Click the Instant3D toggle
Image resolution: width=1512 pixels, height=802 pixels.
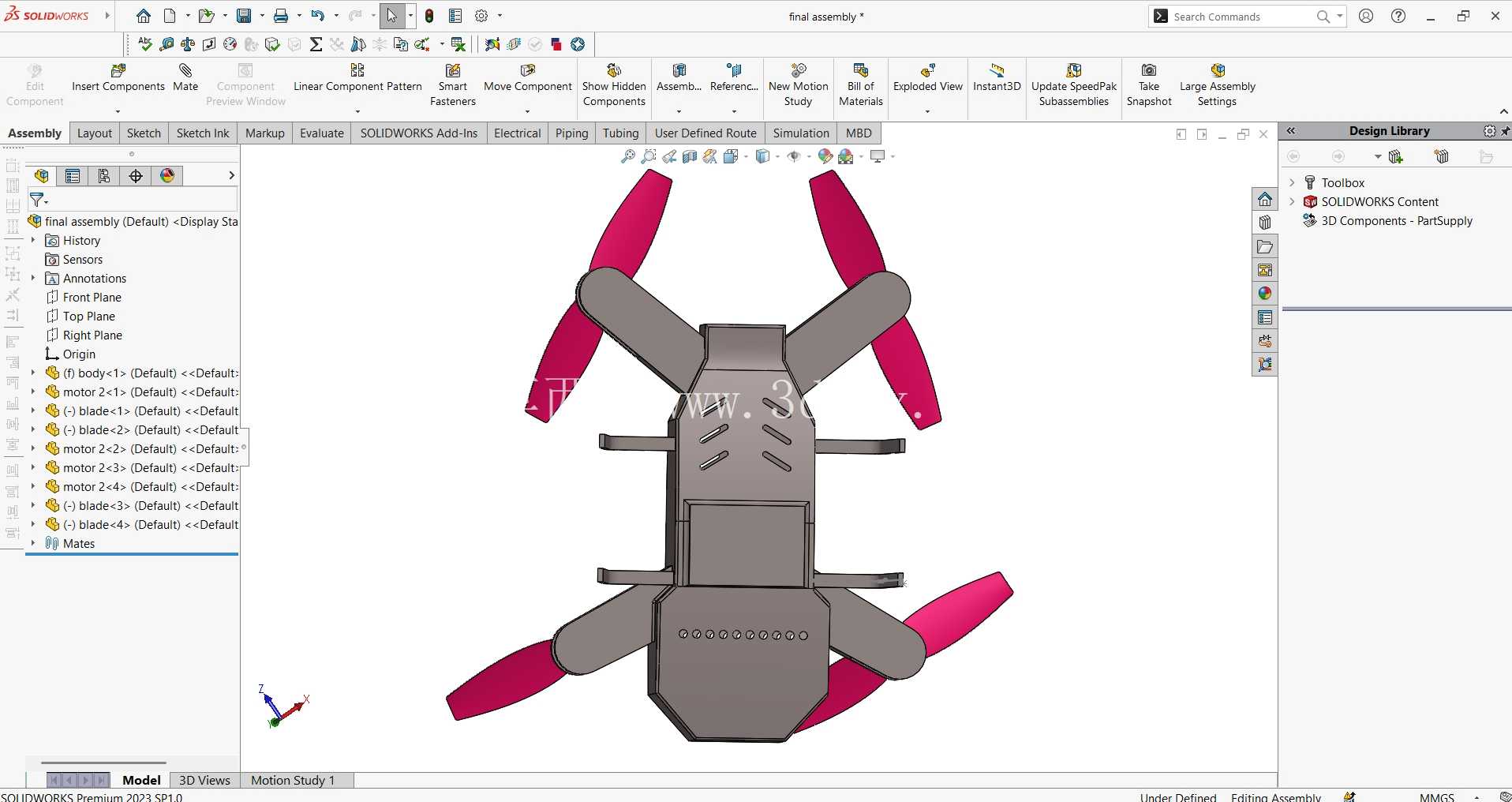997,78
